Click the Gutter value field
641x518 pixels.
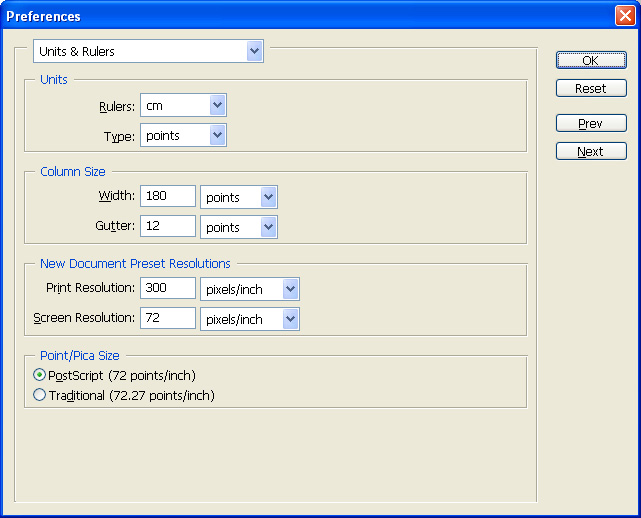(x=168, y=226)
